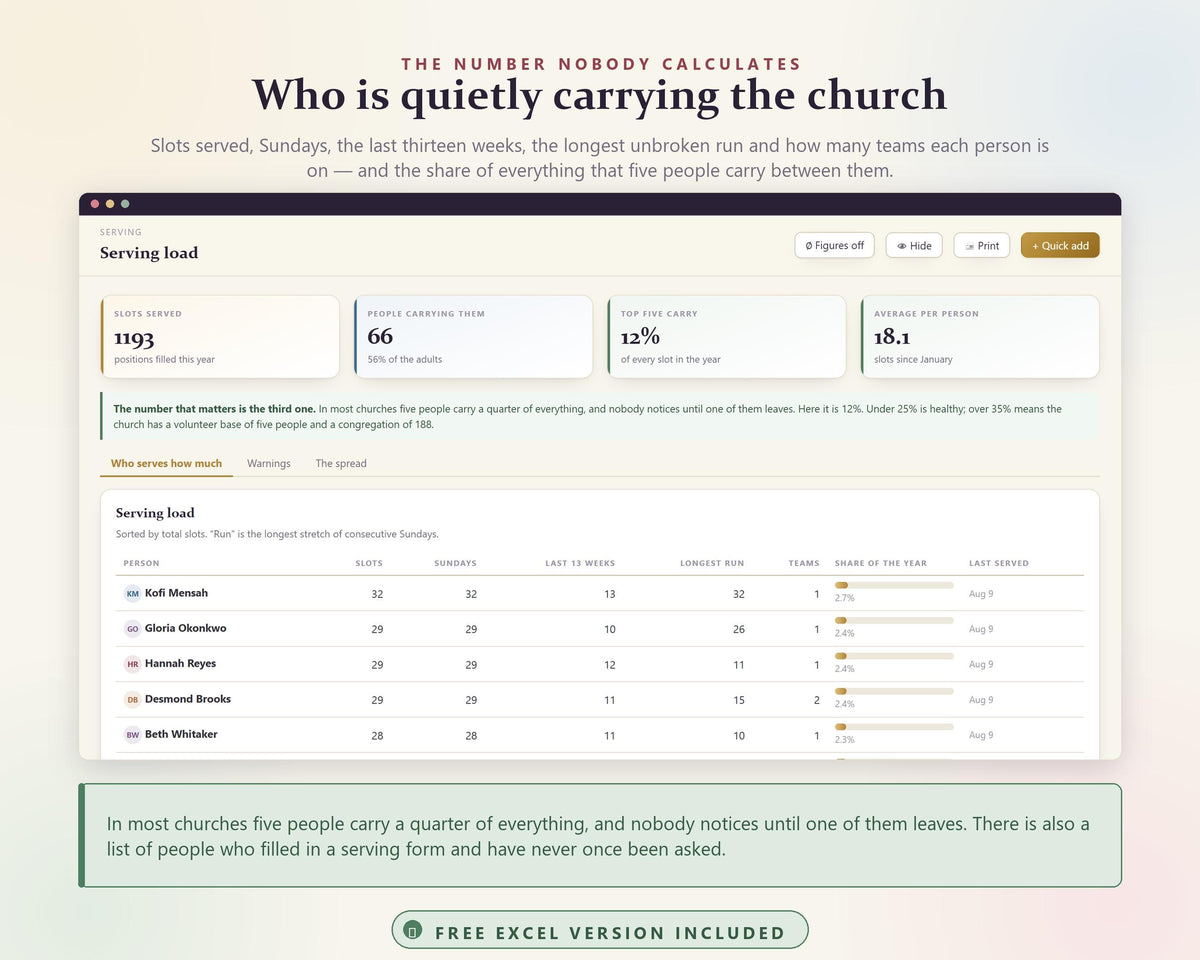Click the Slots column header
The height and width of the screenshot is (960, 1200).
tap(369, 563)
